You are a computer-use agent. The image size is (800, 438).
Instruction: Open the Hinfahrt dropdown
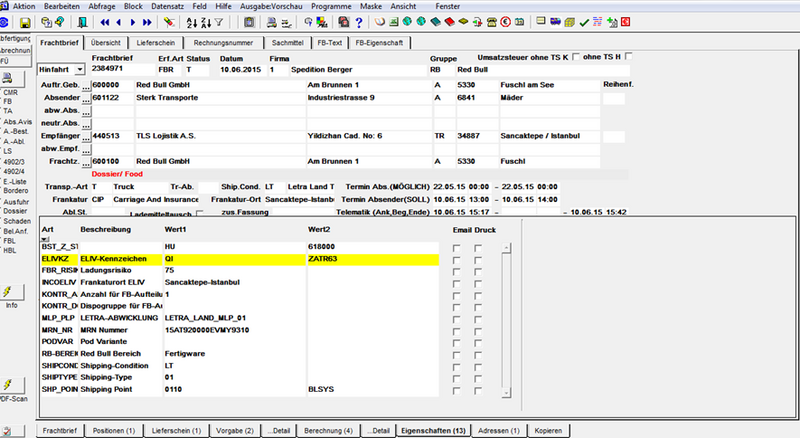click(x=80, y=69)
